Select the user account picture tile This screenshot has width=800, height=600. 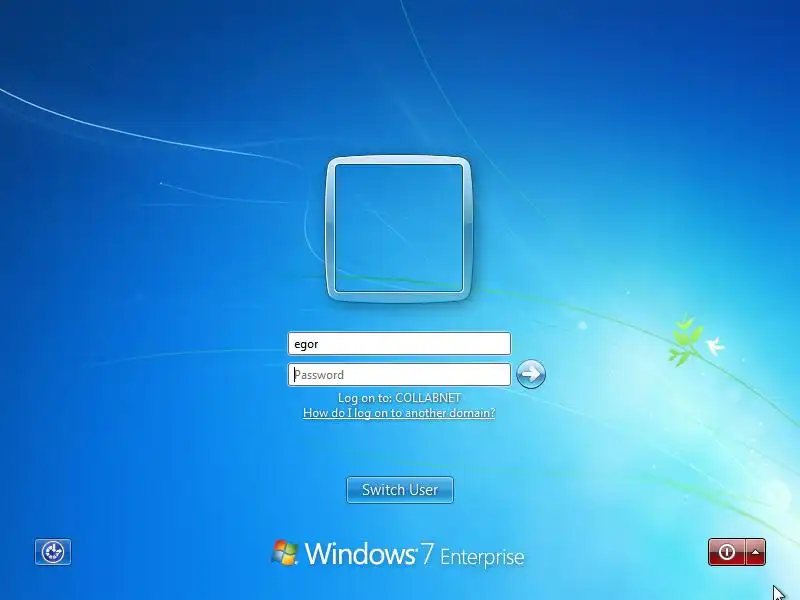coord(399,229)
